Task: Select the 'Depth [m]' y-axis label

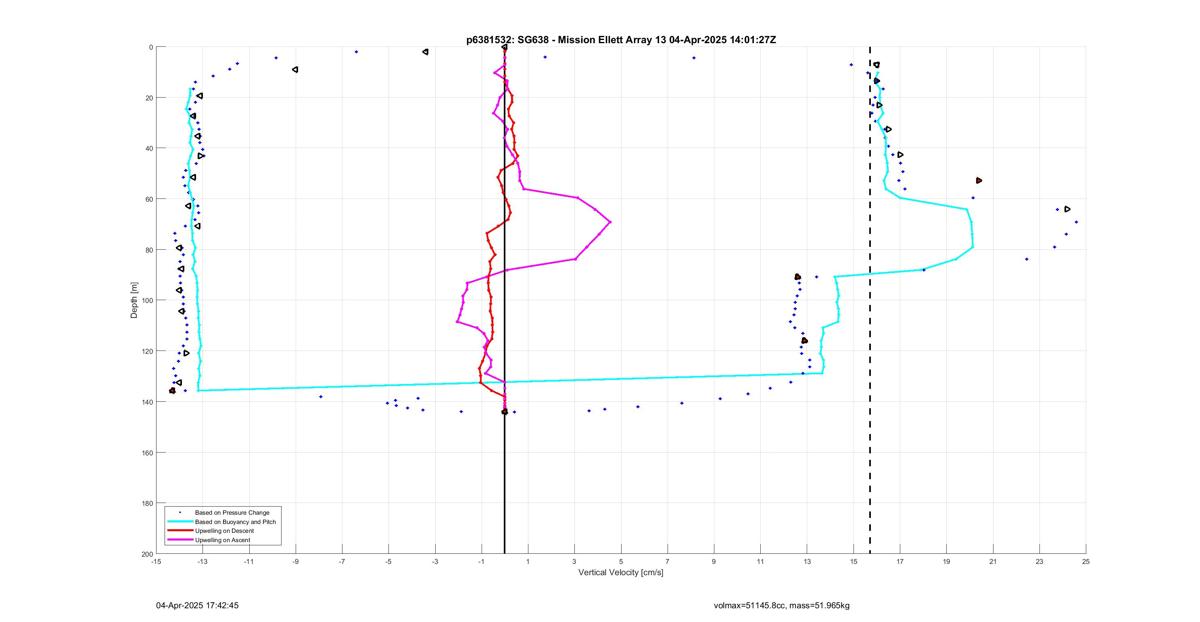Action: pyautogui.click(x=133, y=300)
